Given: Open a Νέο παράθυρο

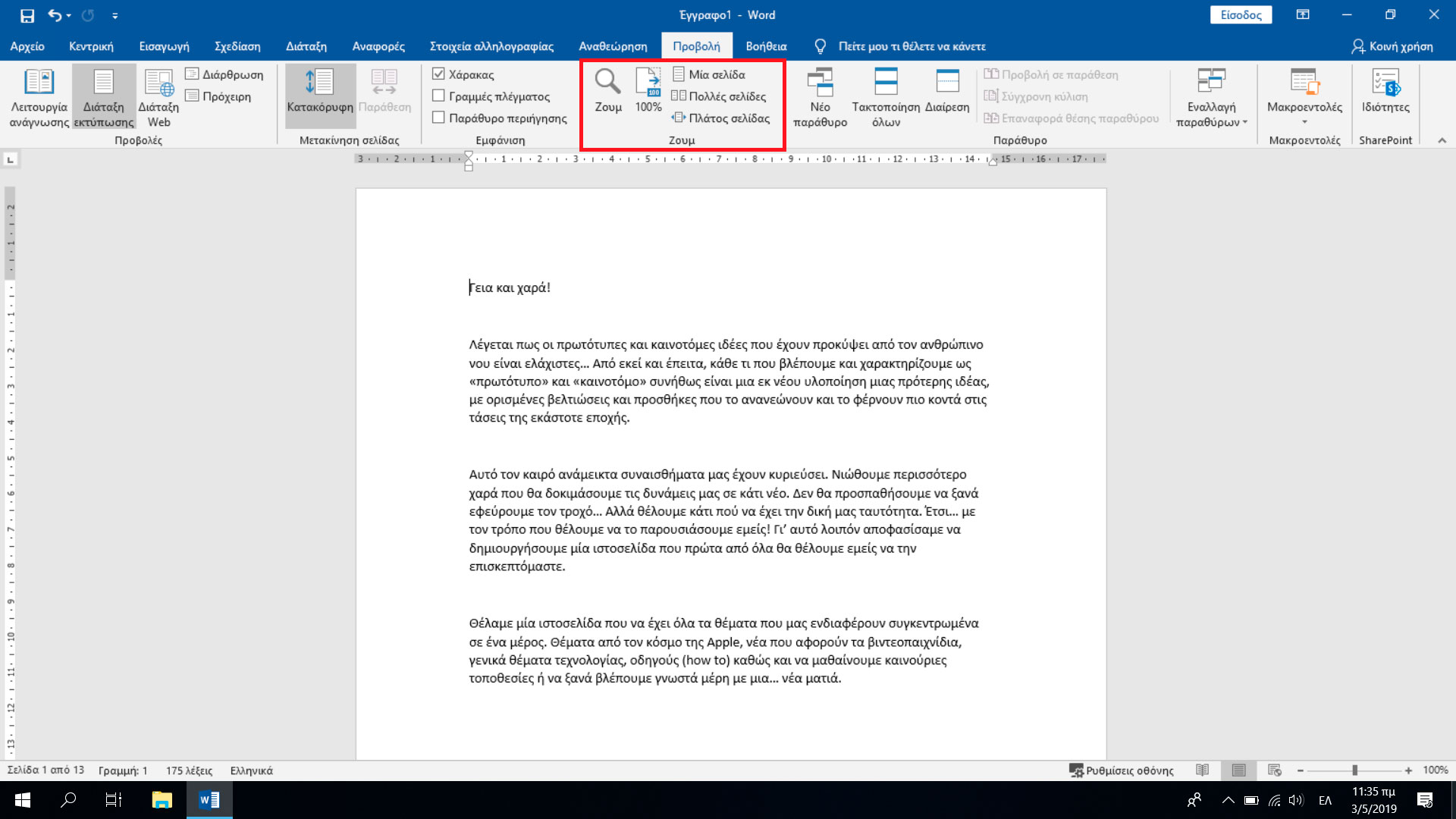Looking at the screenshot, I should (820, 97).
